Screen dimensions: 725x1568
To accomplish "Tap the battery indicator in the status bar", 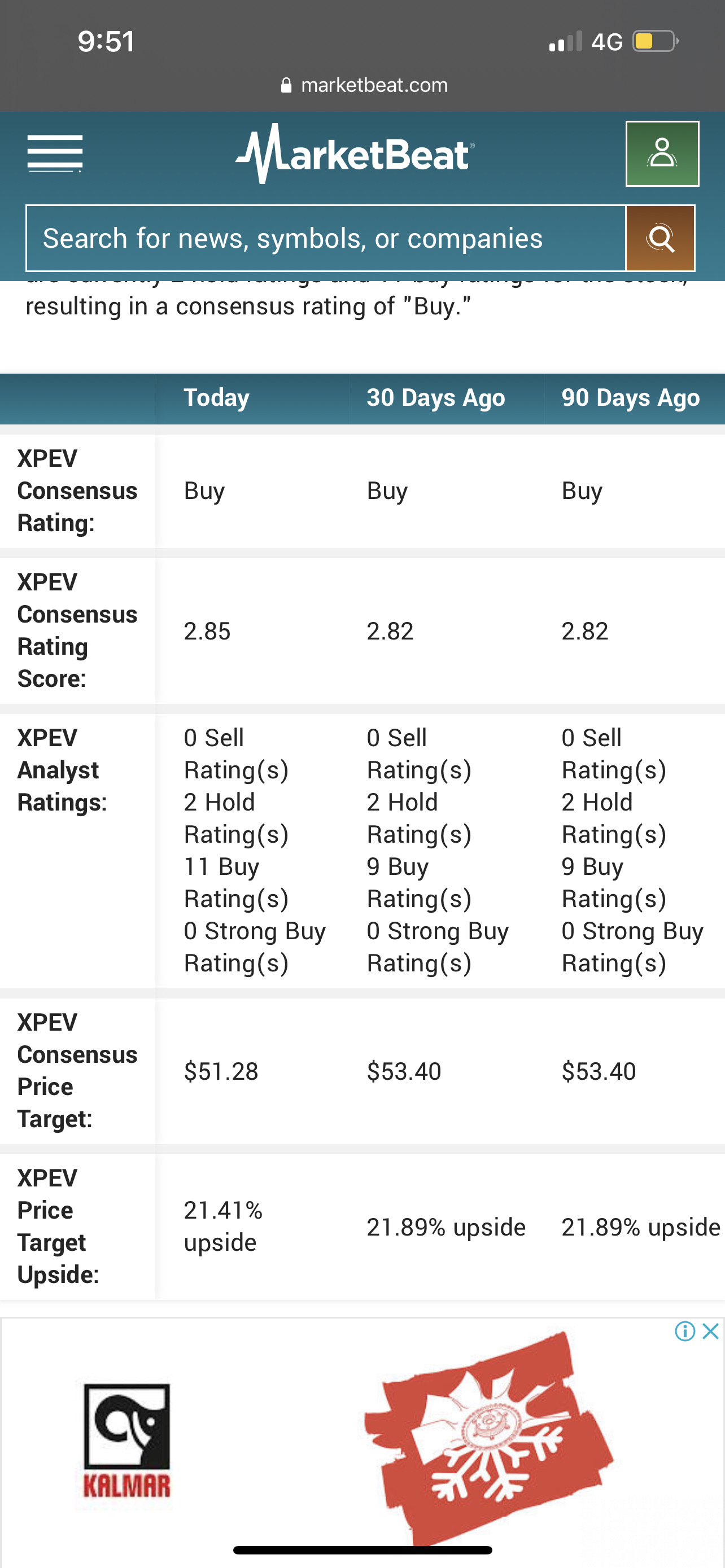I will coord(655,41).
